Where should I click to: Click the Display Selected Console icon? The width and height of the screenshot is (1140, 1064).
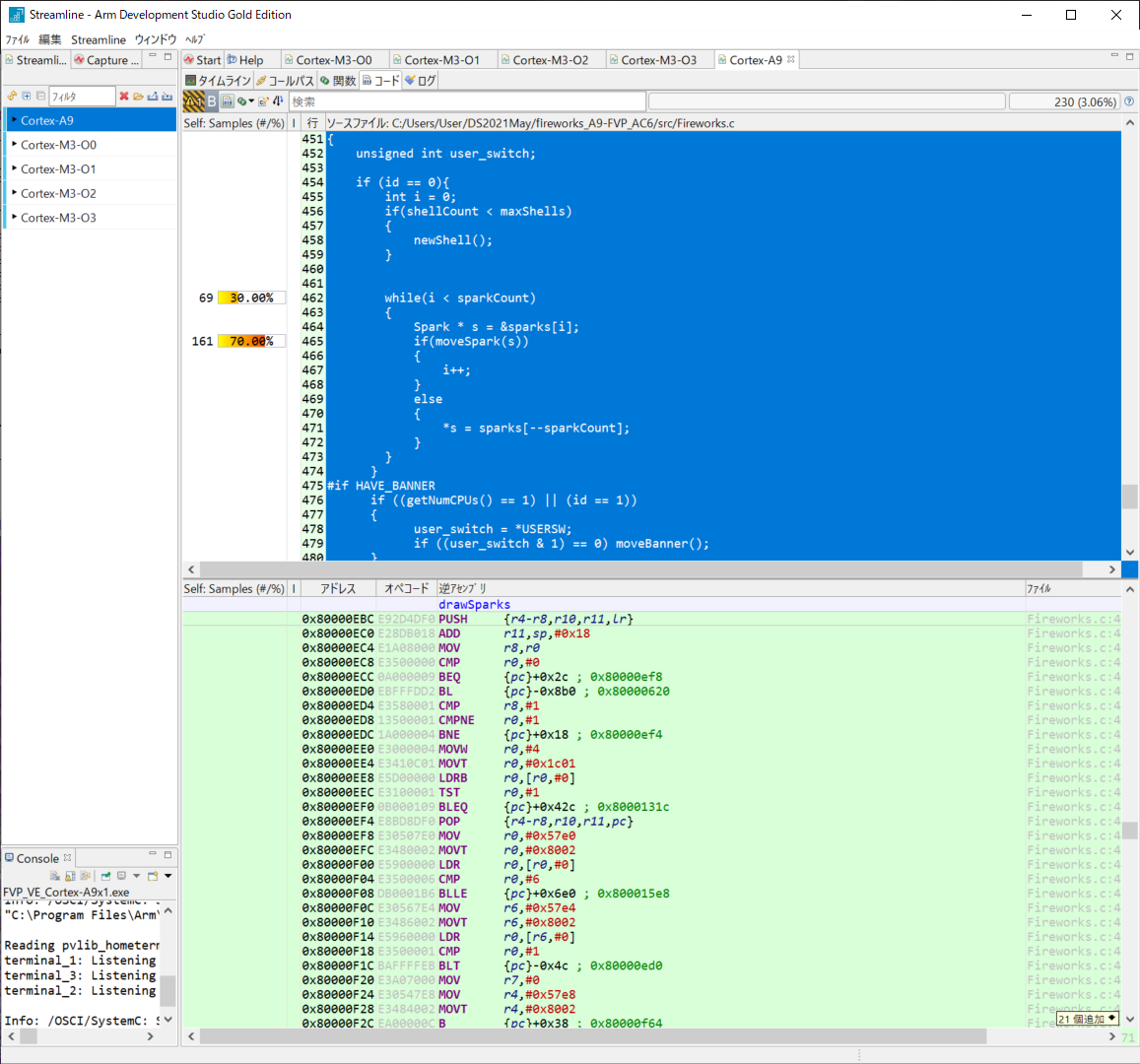[x=121, y=876]
